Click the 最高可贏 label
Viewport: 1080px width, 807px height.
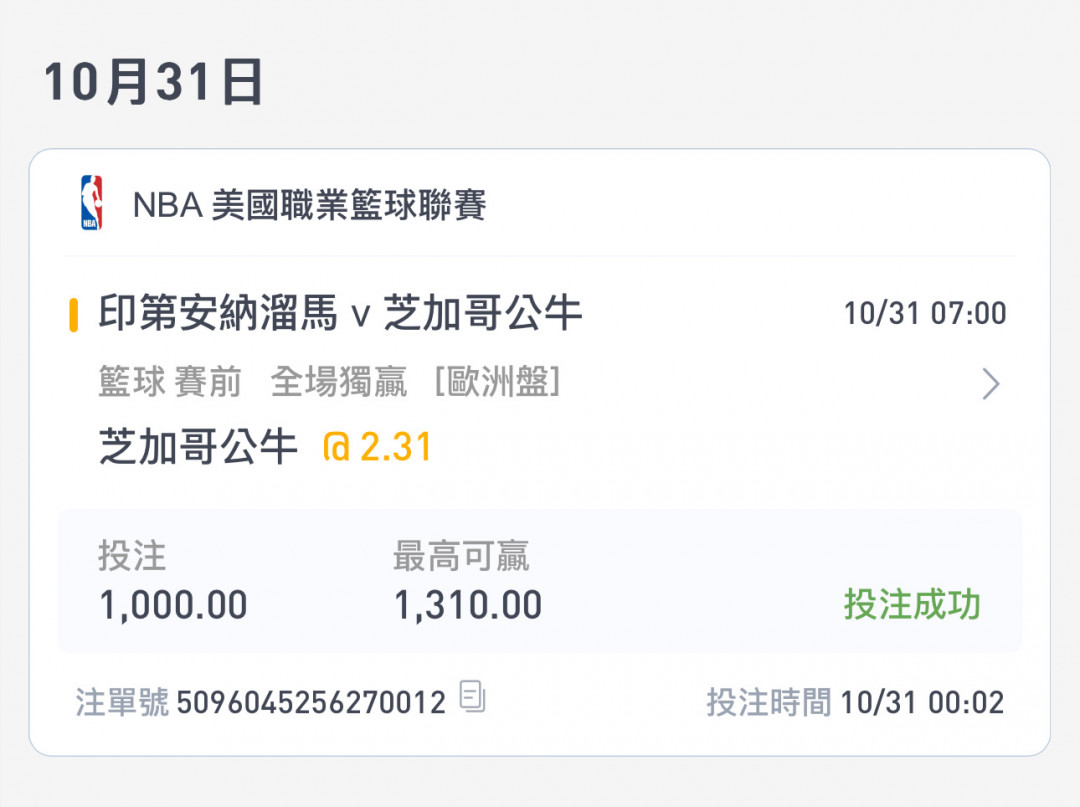pos(460,556)
